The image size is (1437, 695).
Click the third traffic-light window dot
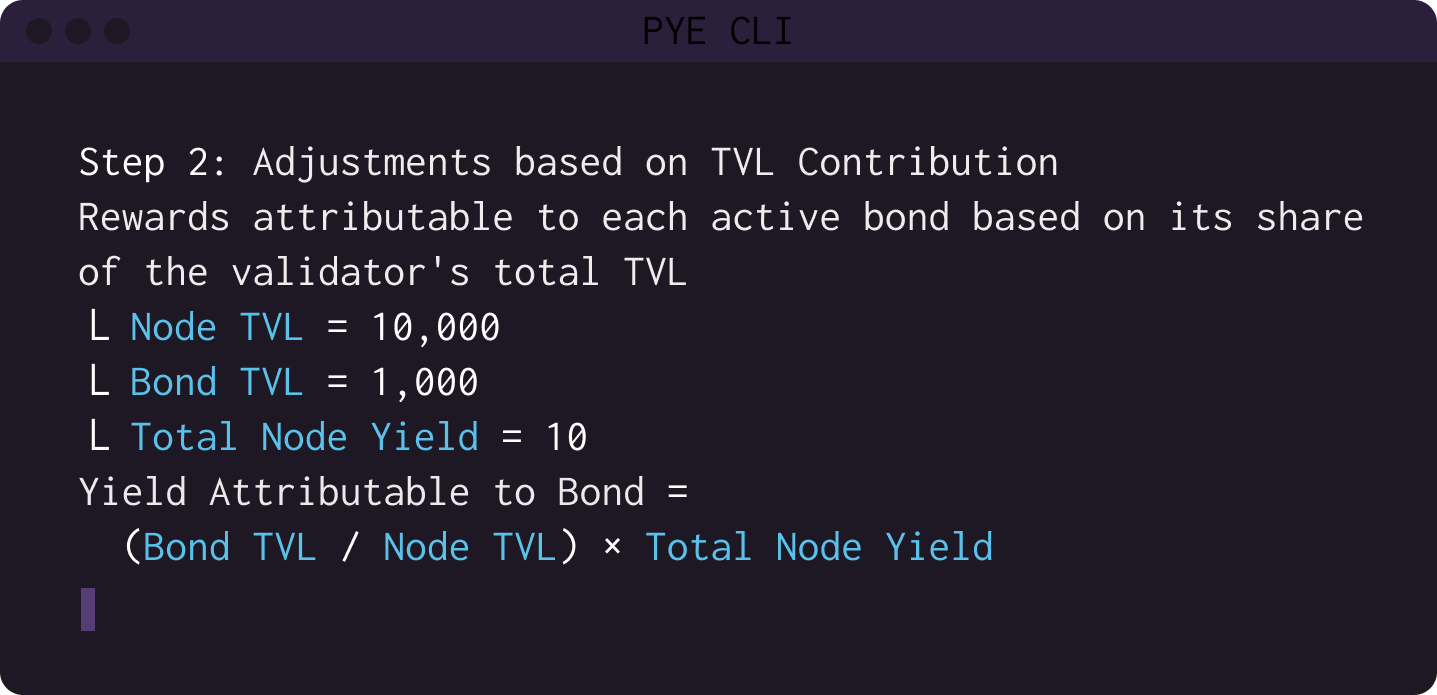[117, 31]
